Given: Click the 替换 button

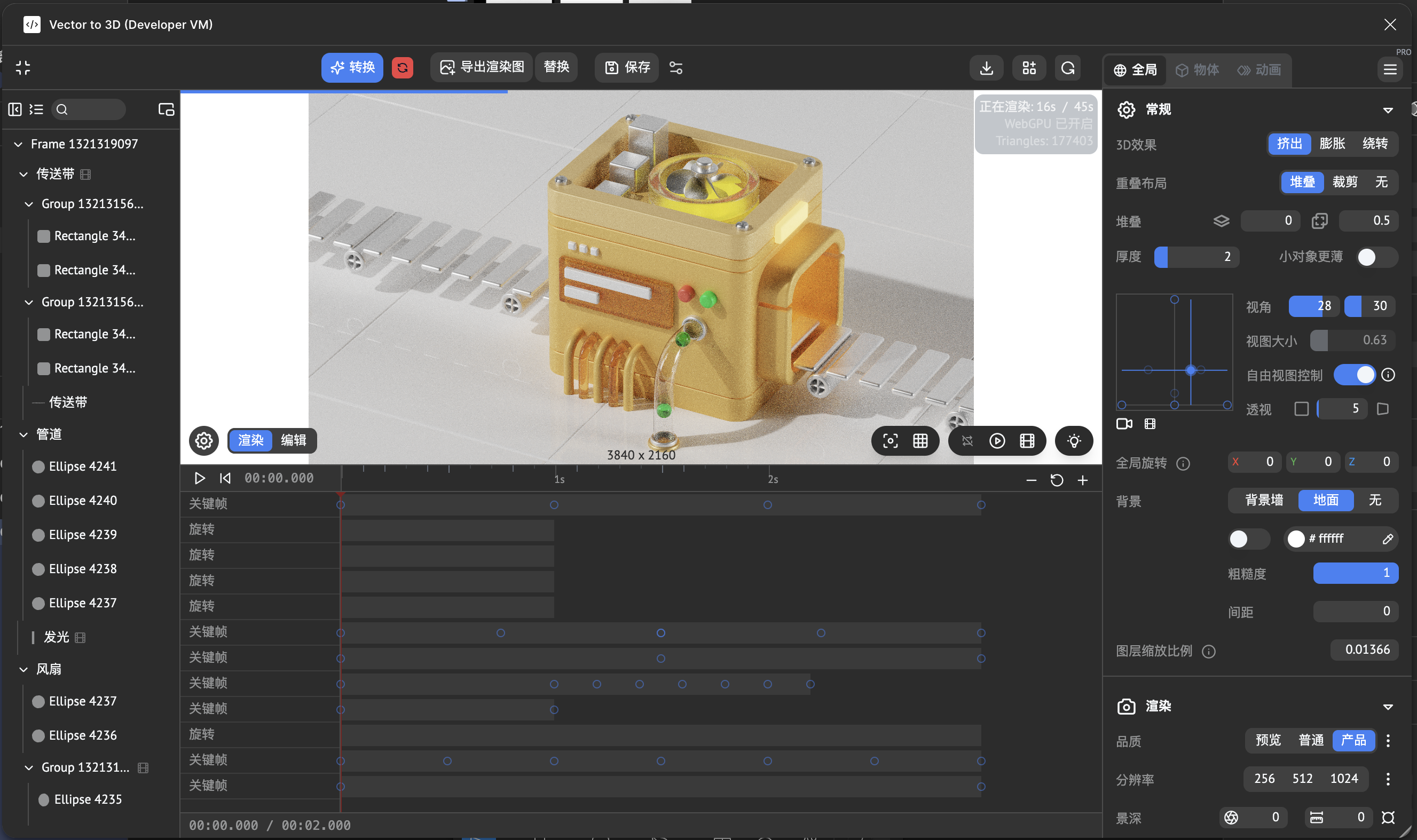Looking at the screenshot, I should point(556,68).
